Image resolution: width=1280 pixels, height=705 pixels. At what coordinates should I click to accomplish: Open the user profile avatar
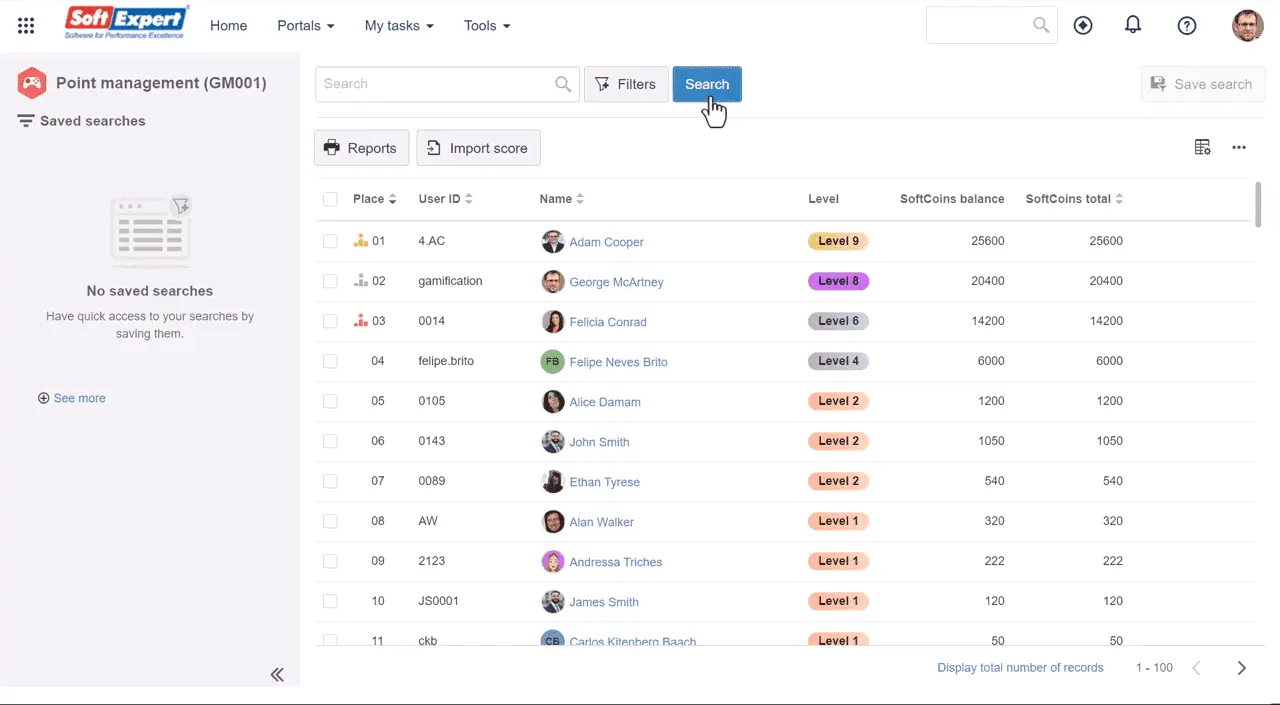click(1247, 26)
